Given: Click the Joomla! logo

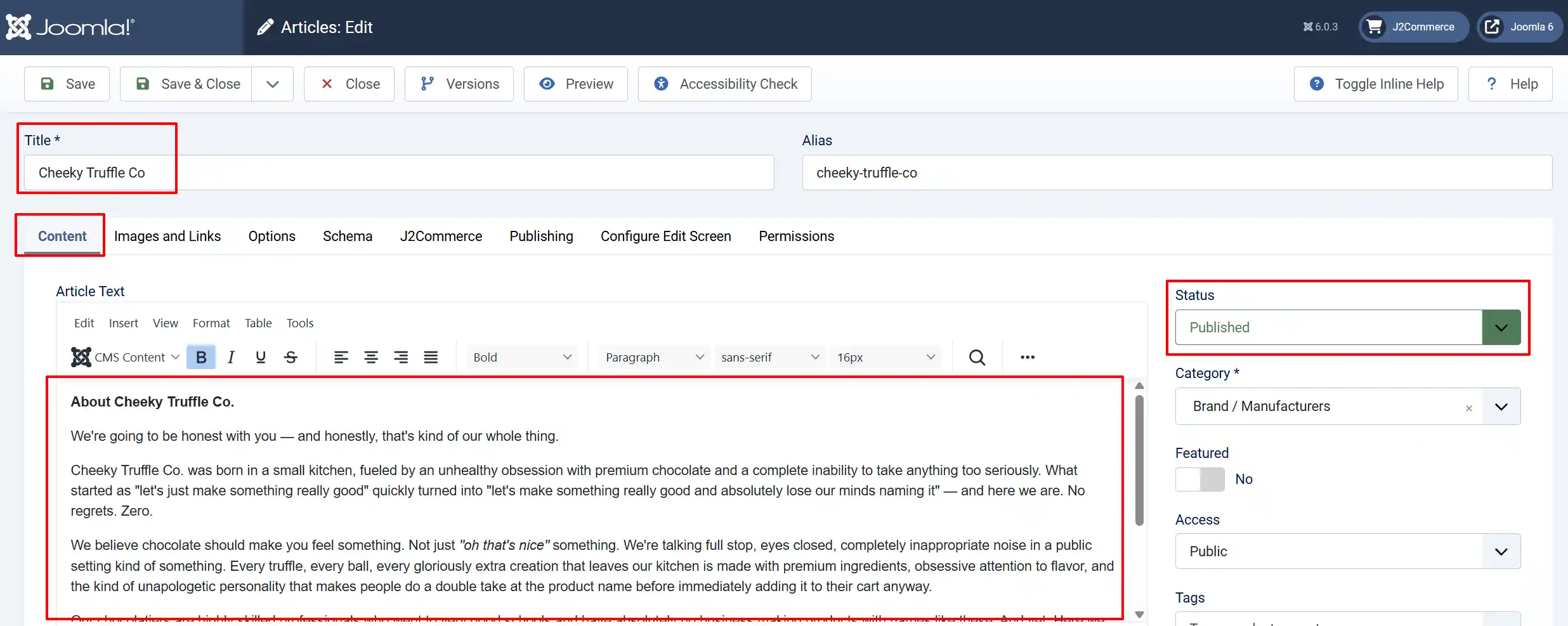Looking at the screenshot, I should tap(70, 27).
